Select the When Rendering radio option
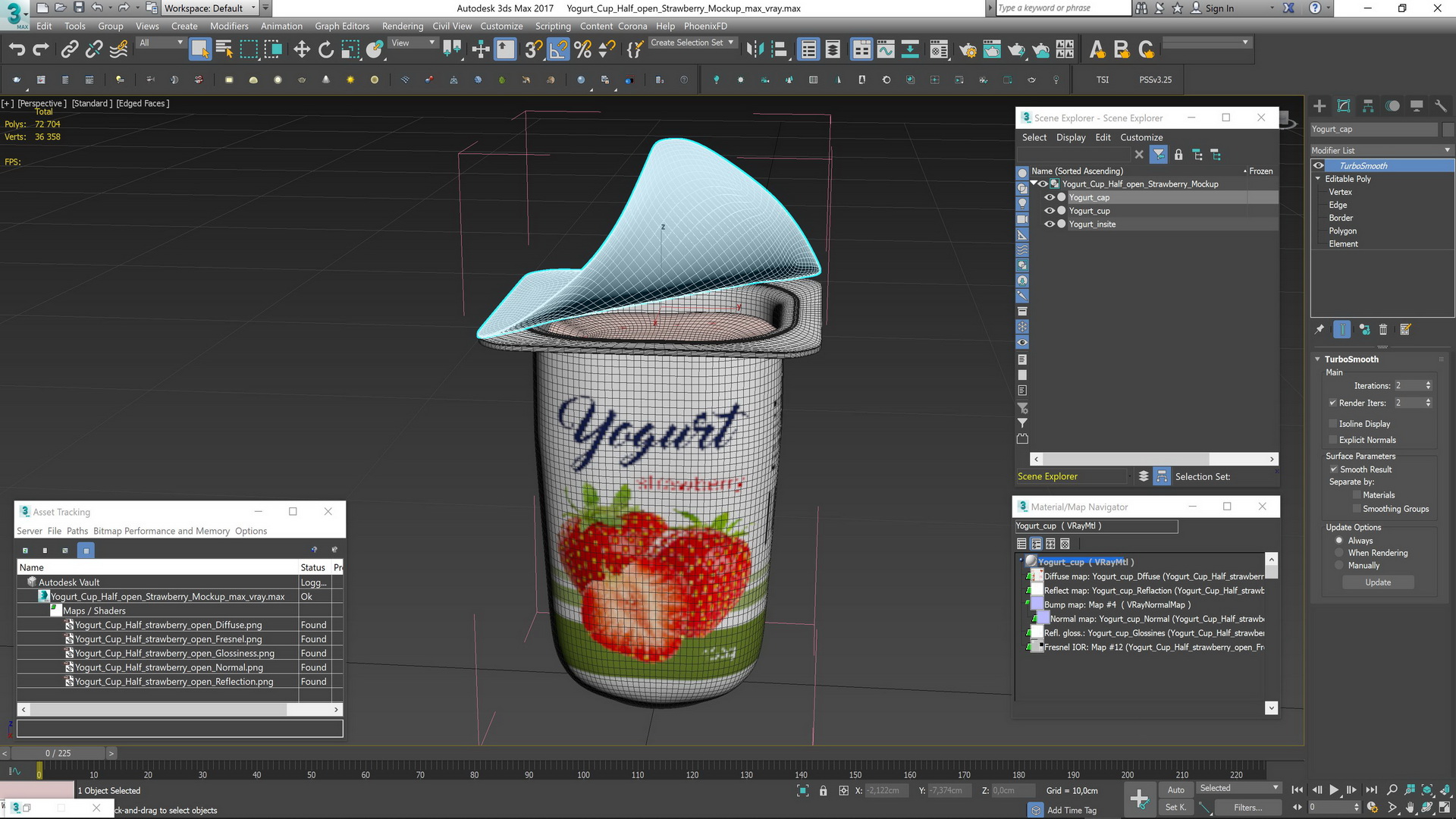Screen dimensions: 1456x819 pos(1339,553)
